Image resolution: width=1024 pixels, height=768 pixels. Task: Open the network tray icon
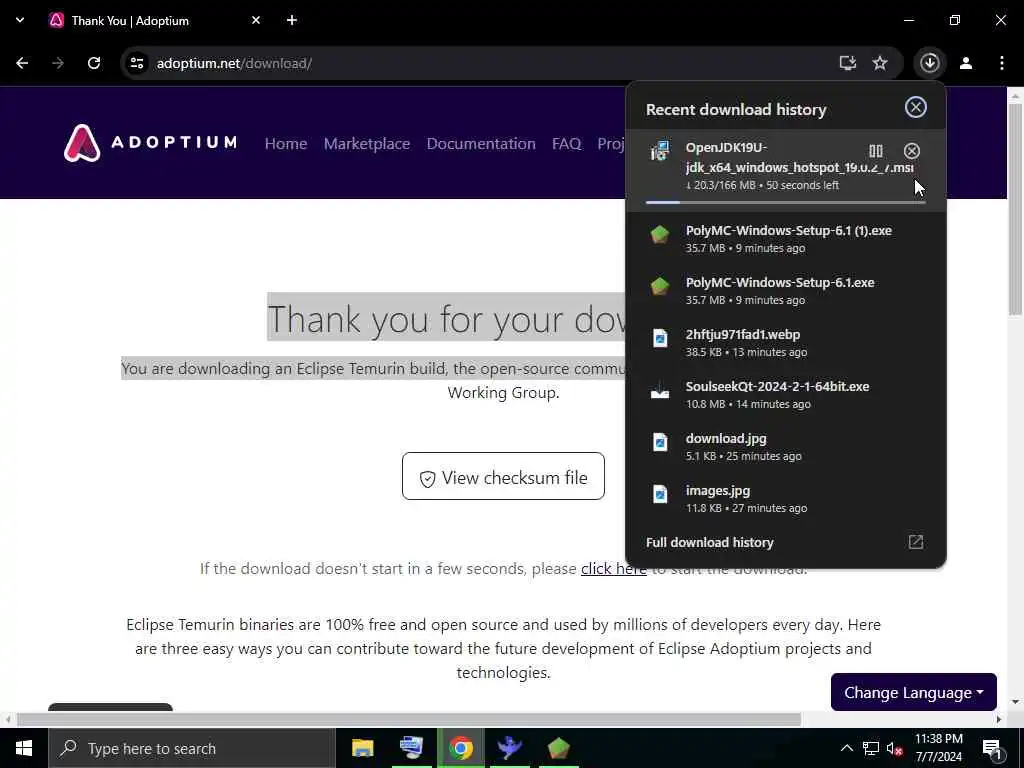click(871, 748)
